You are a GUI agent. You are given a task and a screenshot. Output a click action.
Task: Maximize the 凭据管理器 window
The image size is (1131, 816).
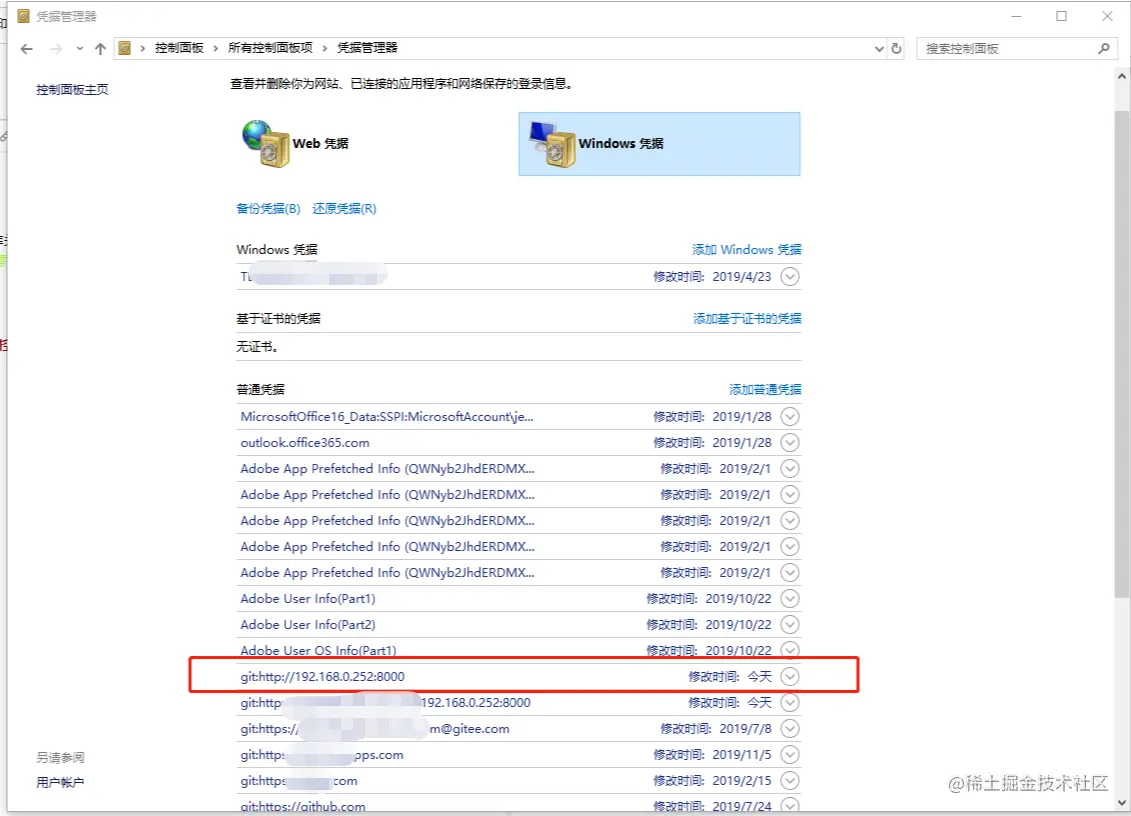point(1061,16)
